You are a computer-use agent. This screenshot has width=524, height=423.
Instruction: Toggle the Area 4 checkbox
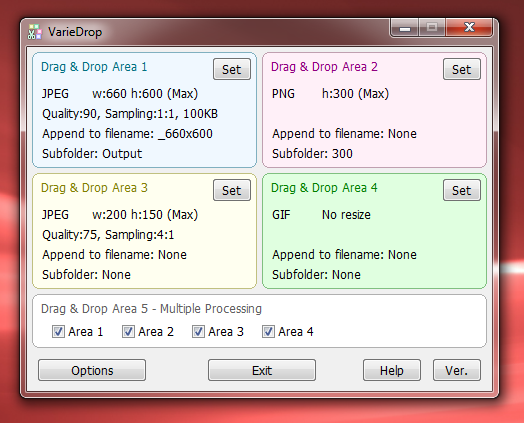pyautogui.click(x=268, y=332)
